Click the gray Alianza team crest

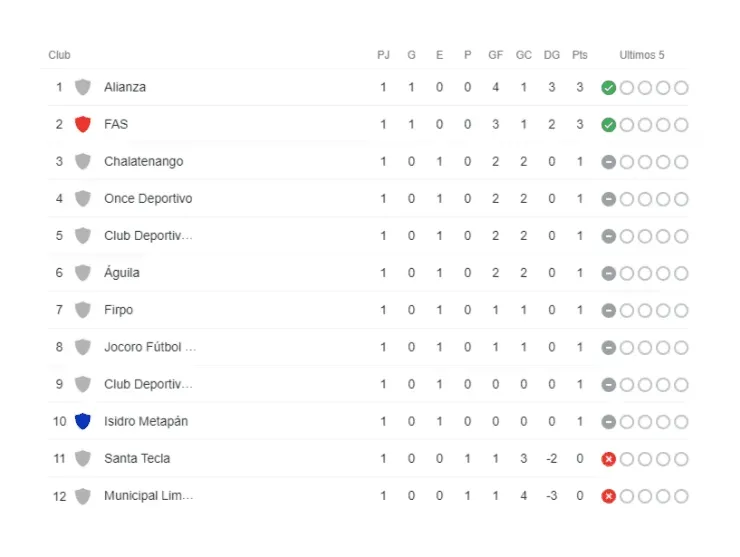[83, 87]
